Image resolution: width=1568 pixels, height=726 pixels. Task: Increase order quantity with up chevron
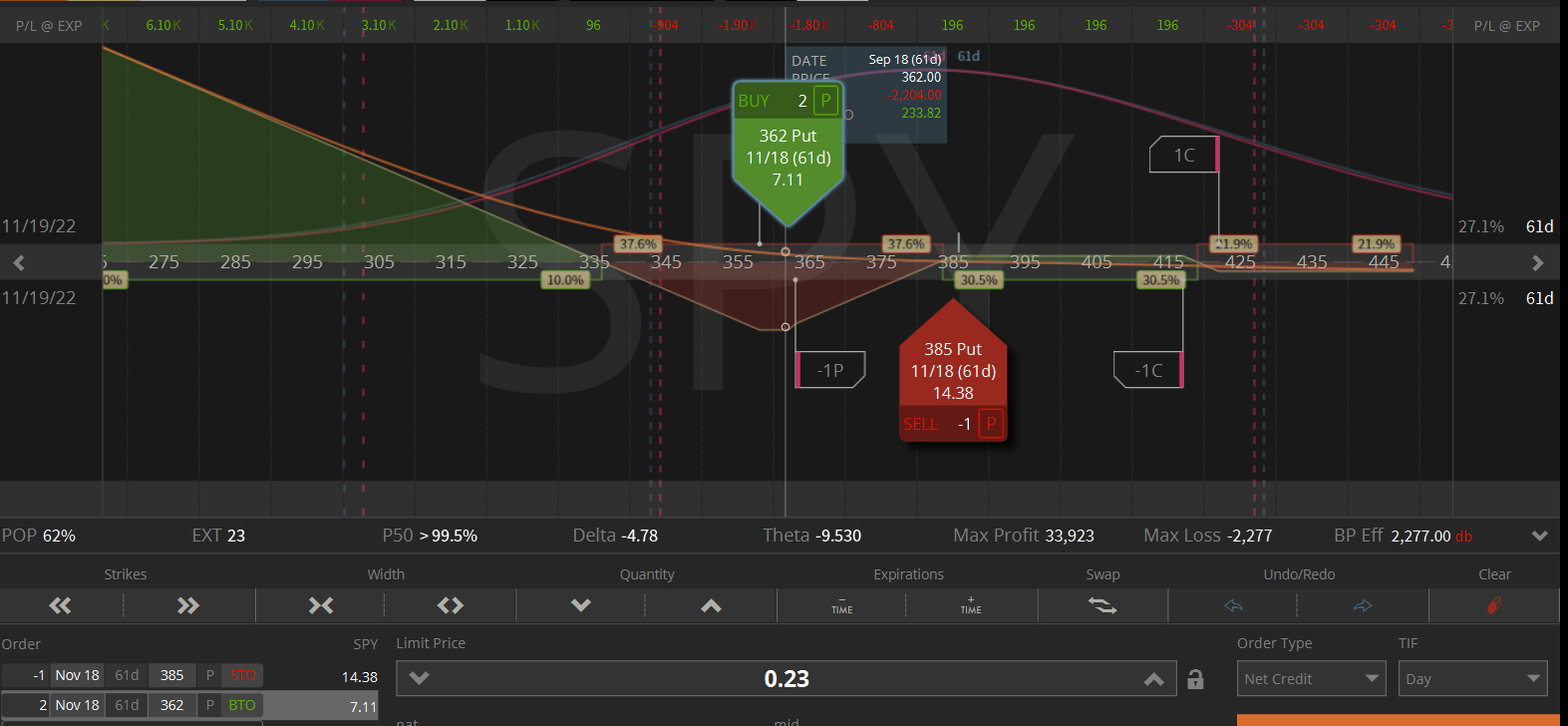(x=711, y=605)
